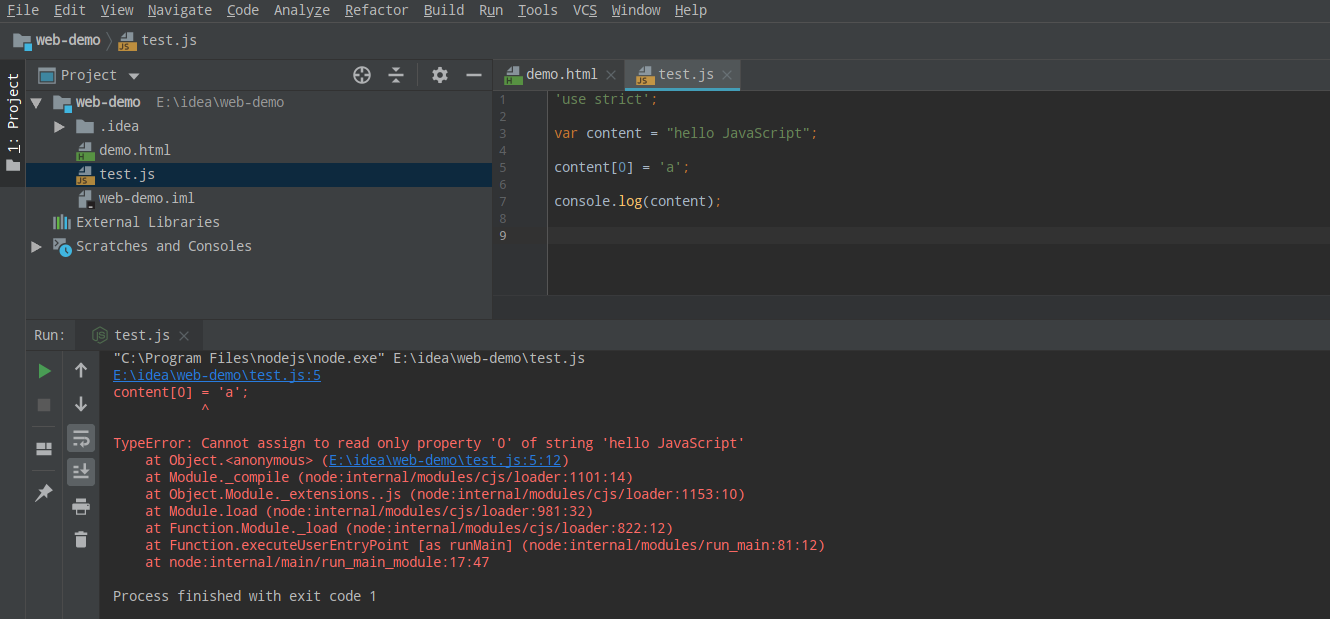
Task: Open the Code menu
Action: [243, 10]
